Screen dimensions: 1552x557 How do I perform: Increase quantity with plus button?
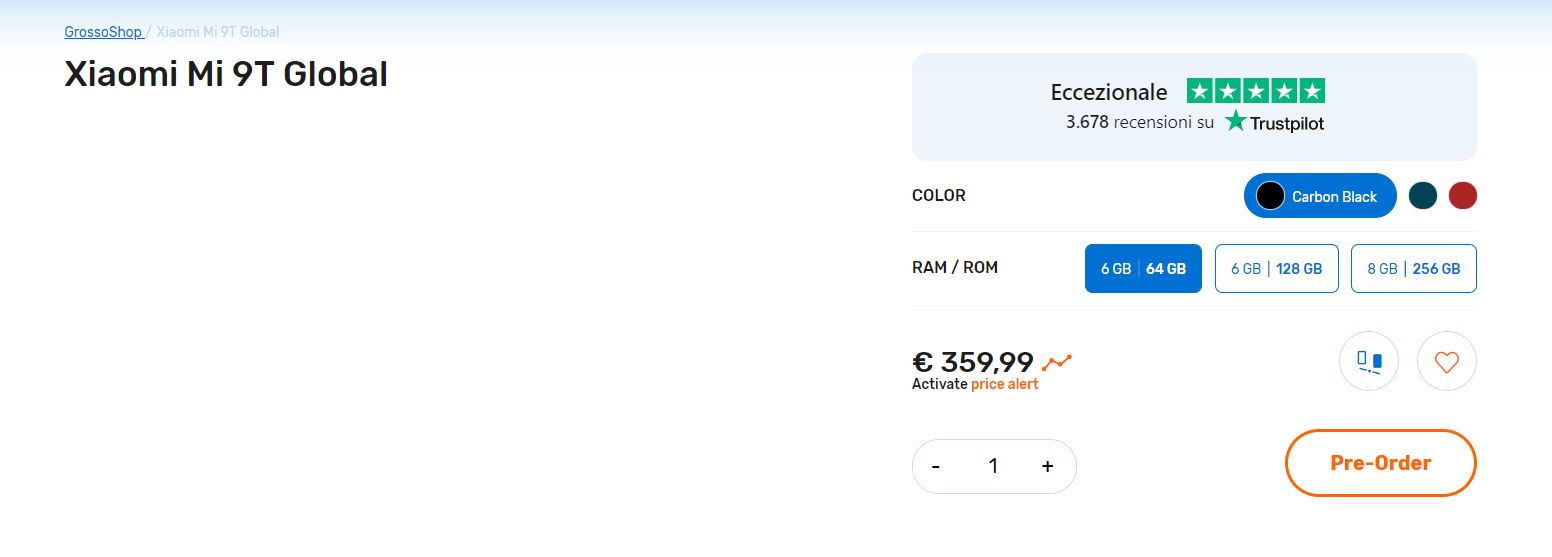(1047, 466)
